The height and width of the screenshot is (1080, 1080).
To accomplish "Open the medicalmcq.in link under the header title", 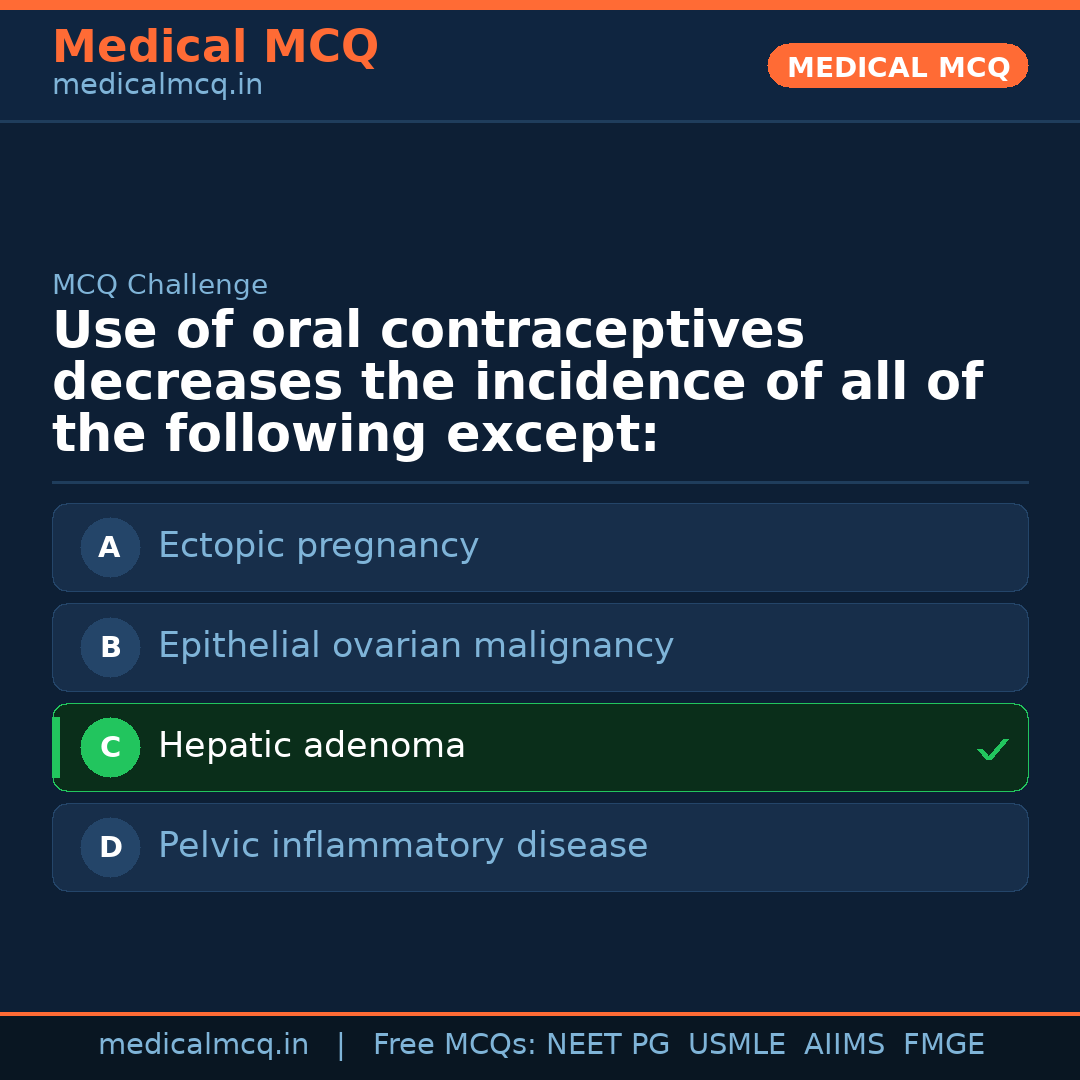I will click(x=157, y=86).
